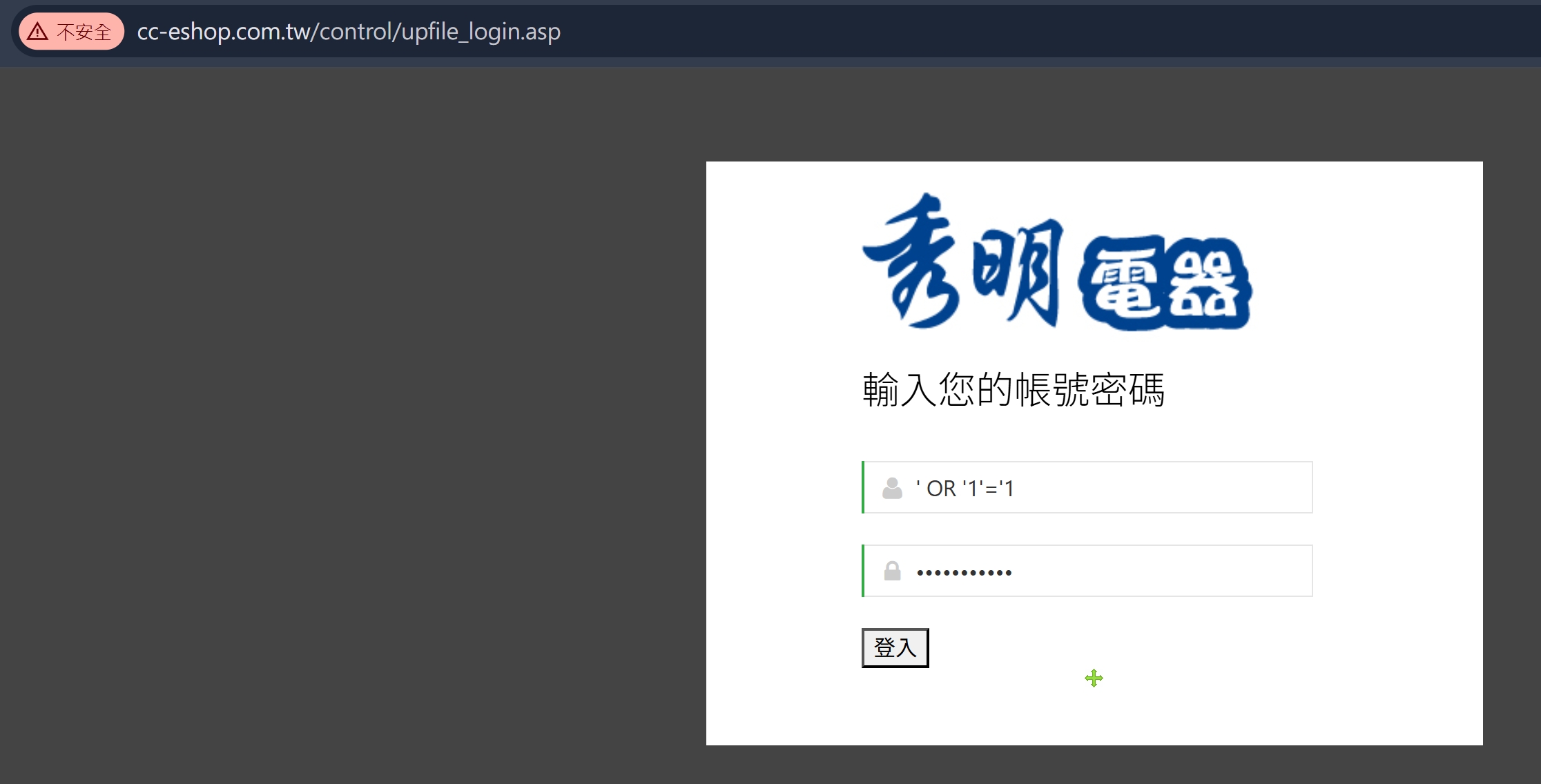
Task: Click the heading 輸入您的帳號密碼
Action: [1013, 390]
